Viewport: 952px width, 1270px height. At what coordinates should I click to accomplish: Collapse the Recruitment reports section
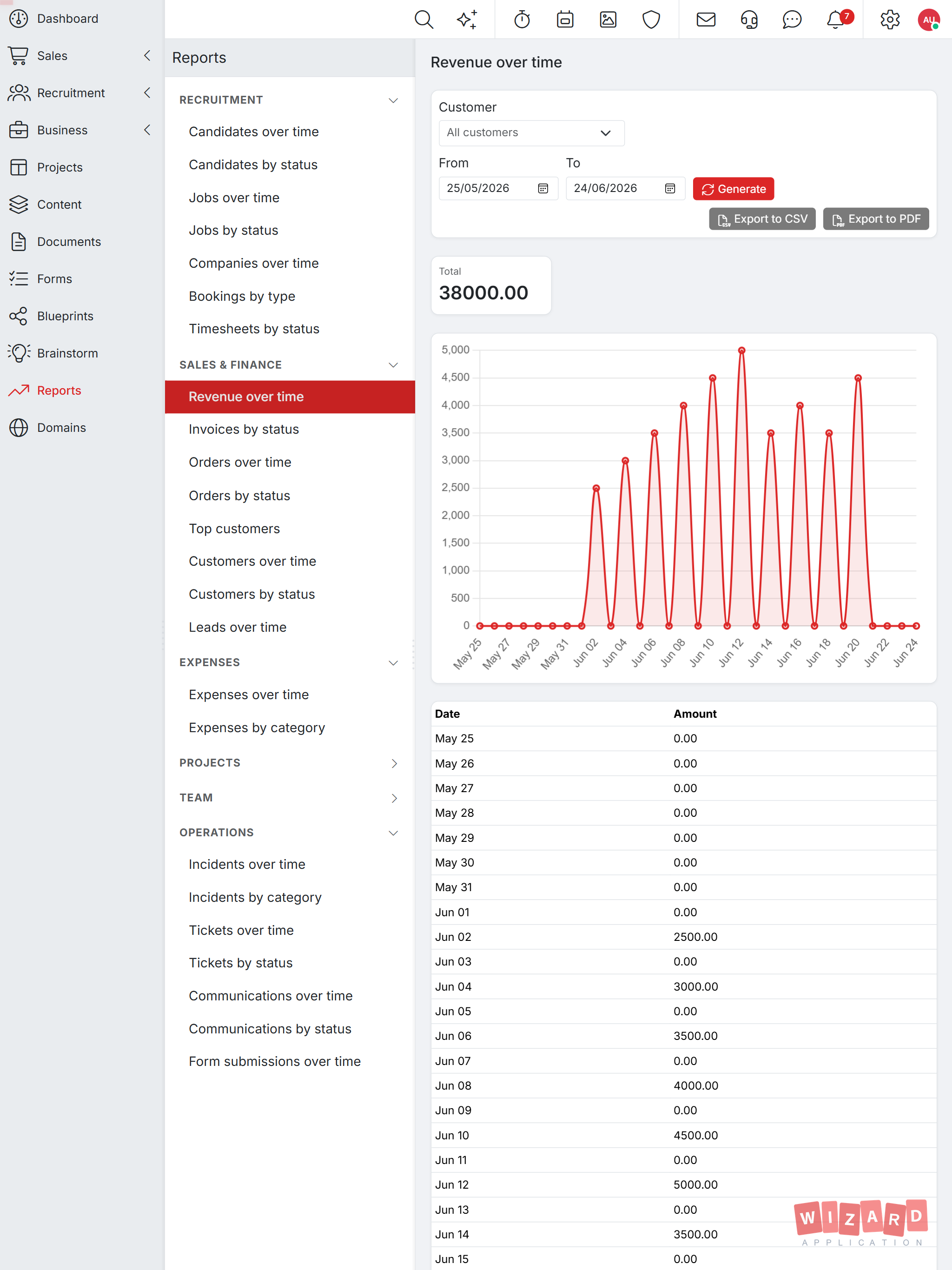393,100
